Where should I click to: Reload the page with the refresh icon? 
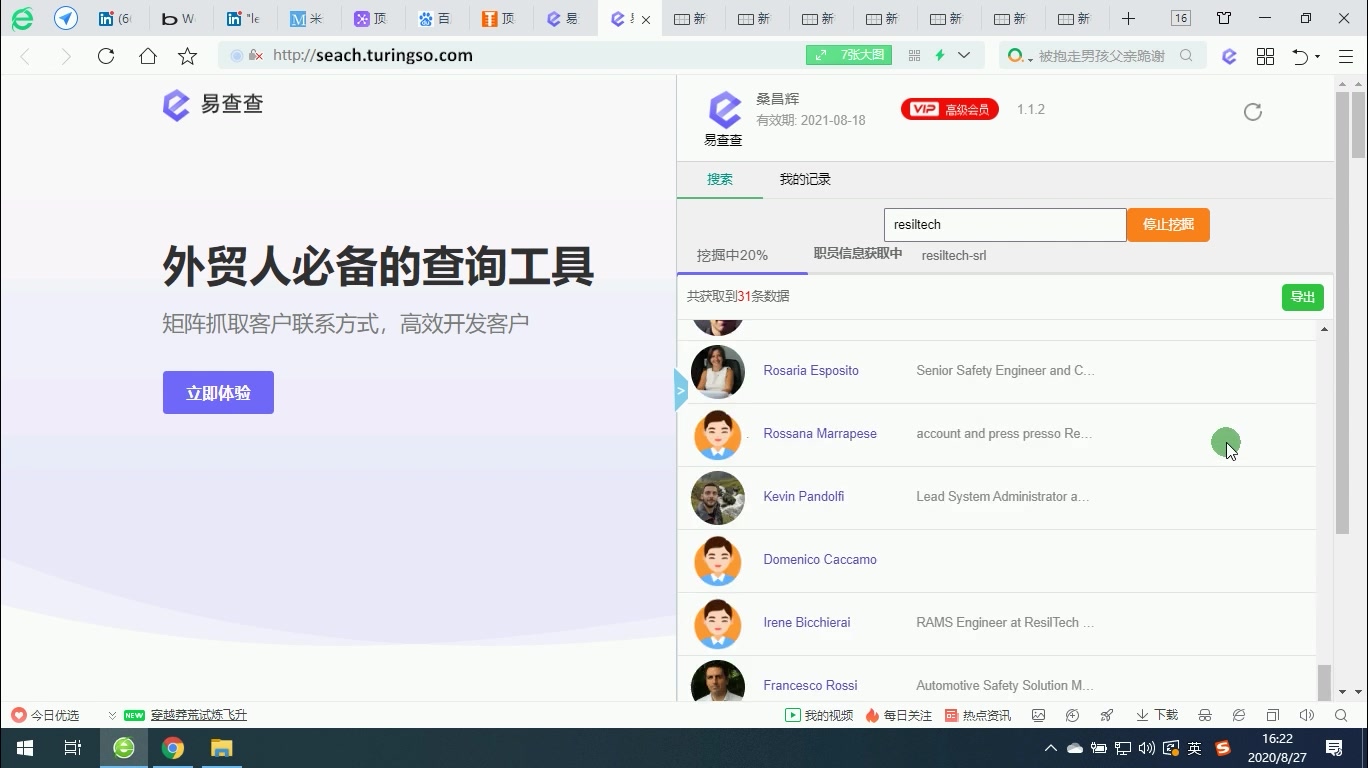(106, 56)
